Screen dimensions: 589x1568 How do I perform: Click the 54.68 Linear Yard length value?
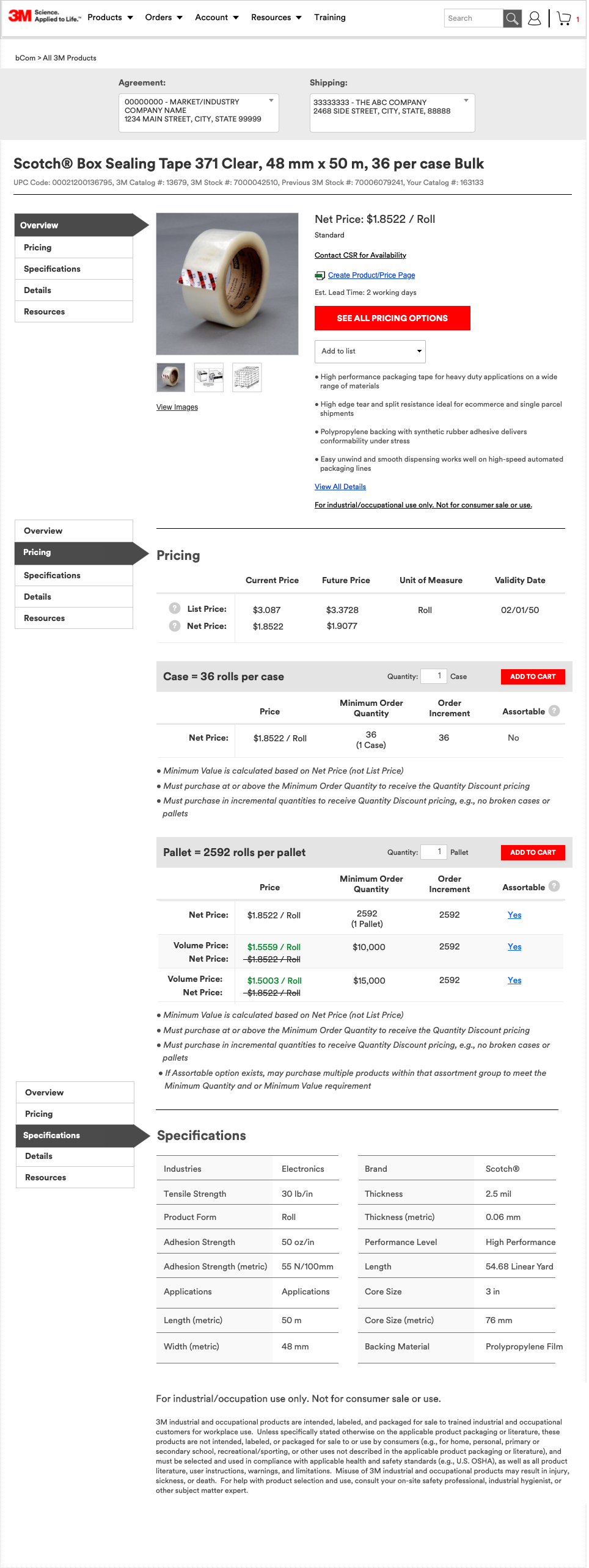[x=519, y=1266]
